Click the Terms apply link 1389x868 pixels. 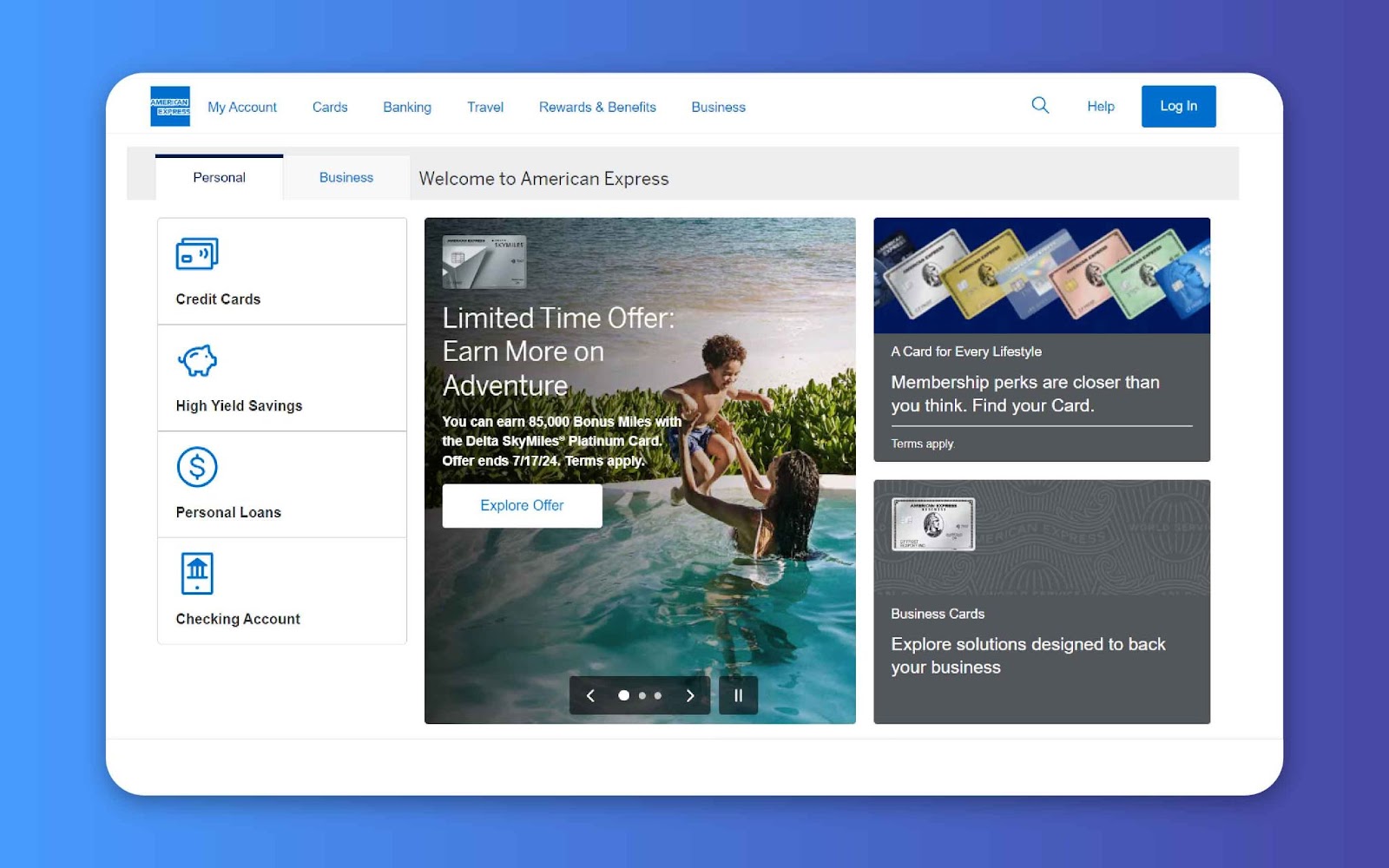tap(922, 444)
